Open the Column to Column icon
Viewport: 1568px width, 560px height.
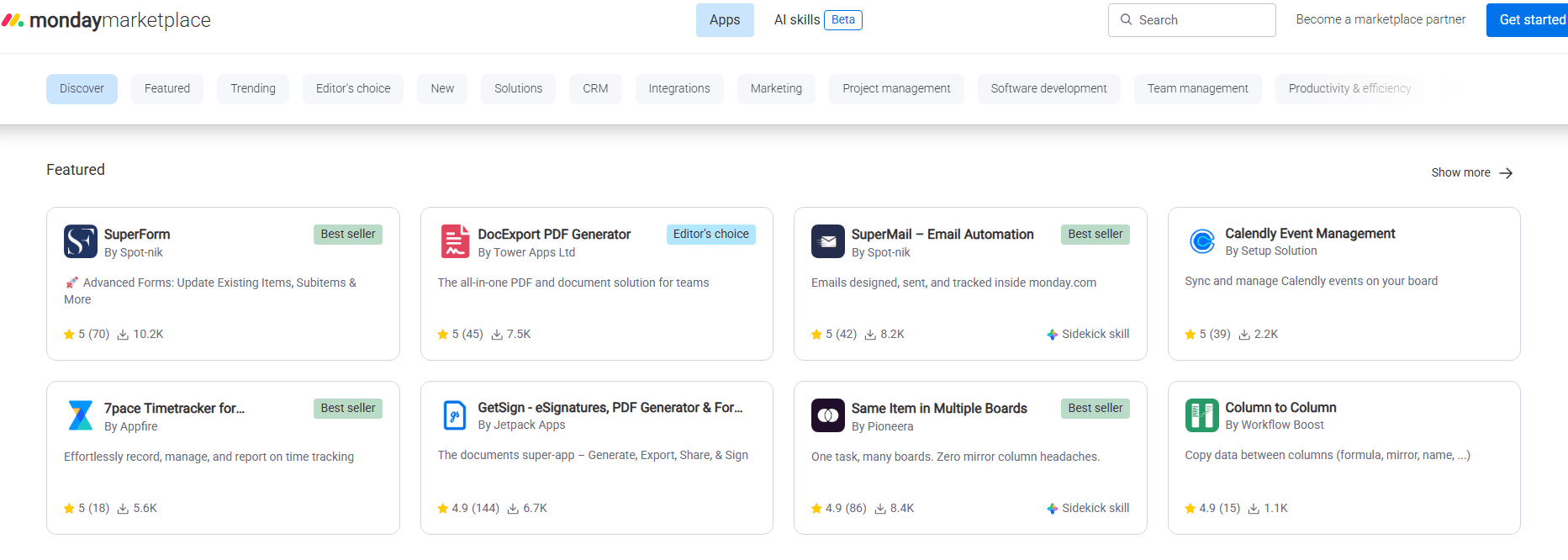tap(1202, 415)
